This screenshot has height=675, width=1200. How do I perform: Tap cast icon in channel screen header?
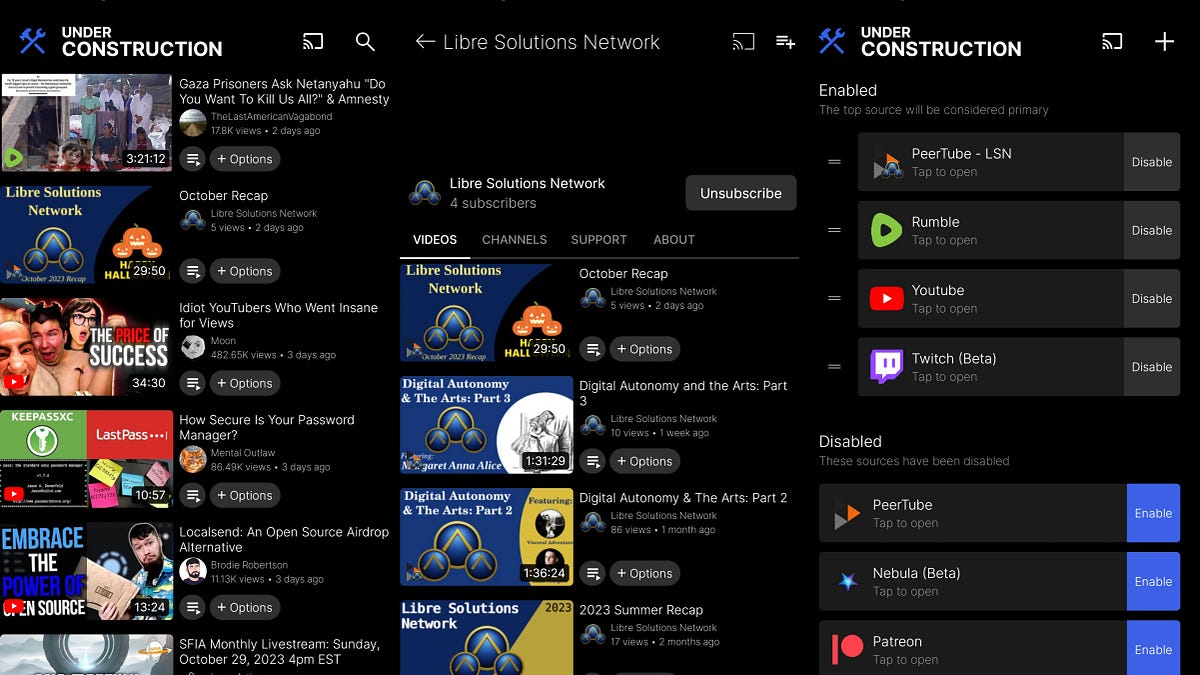click(743, 41)
